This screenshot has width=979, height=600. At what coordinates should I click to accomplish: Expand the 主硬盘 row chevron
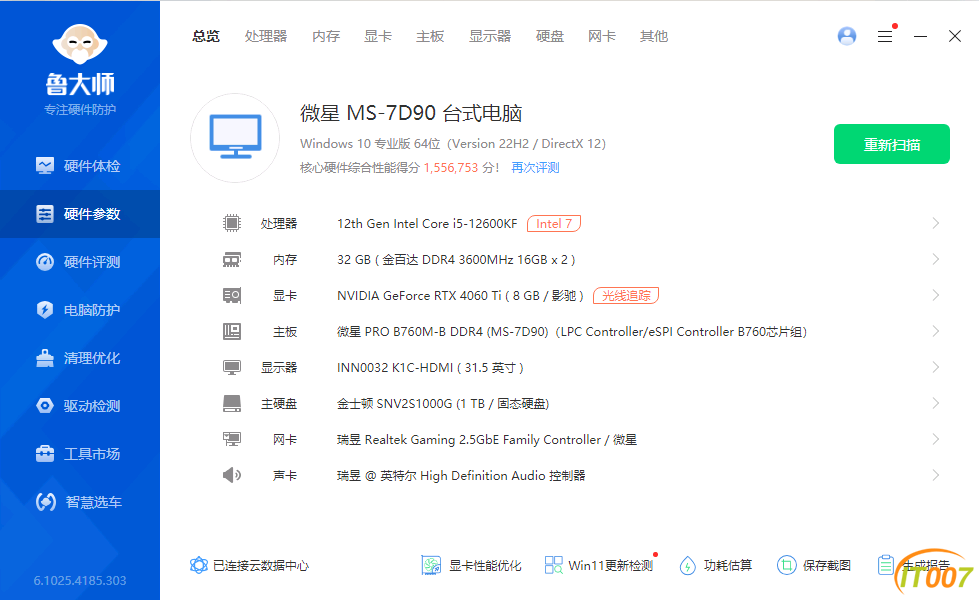(x=935, y=403)
